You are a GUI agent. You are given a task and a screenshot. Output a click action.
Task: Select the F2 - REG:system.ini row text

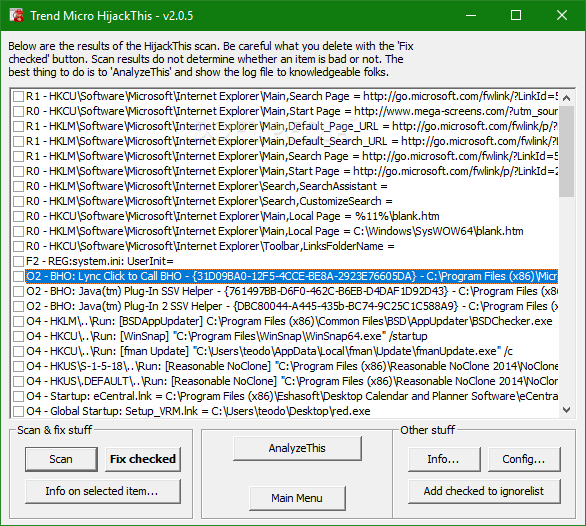(100, 261)
